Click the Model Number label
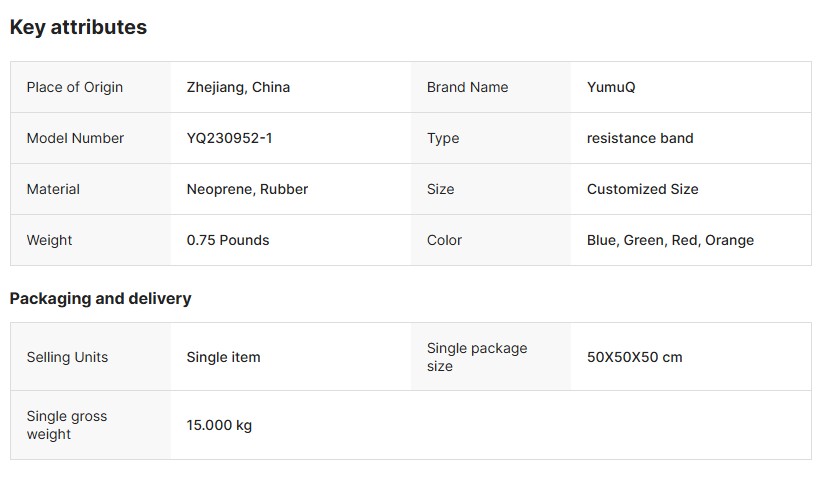828x477 pixels. click(75, 138)
